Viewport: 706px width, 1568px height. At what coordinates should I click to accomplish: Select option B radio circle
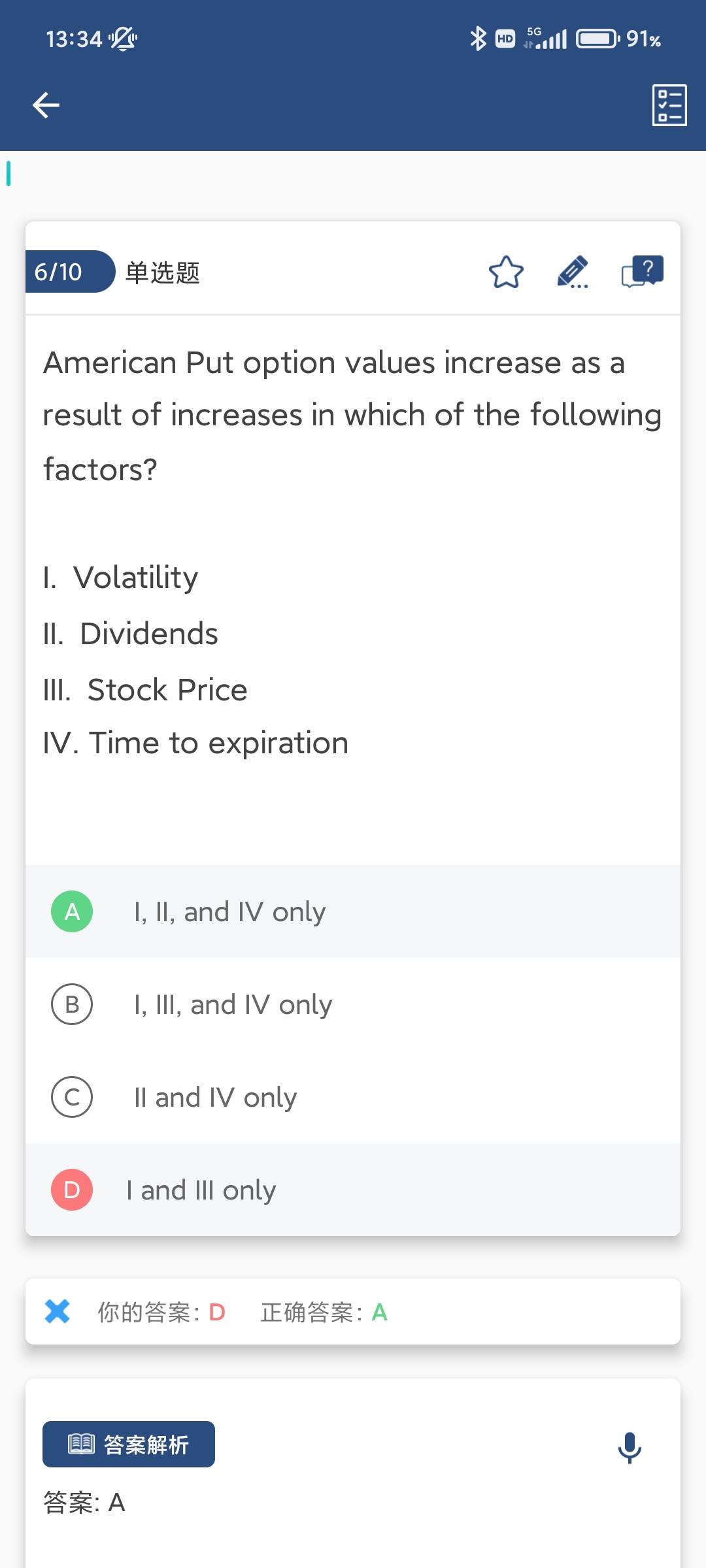pyautogui.click(x=72, y=1004)
